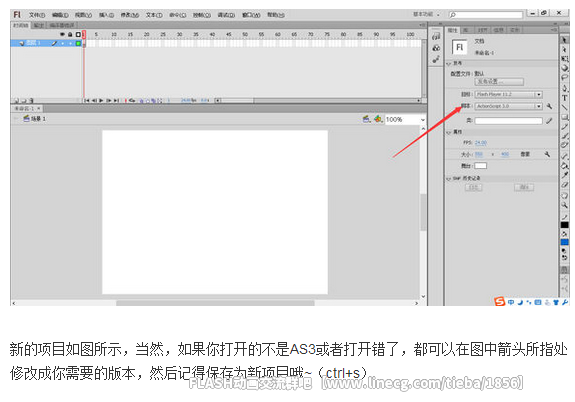Open the Insert (插入) menu
The height and width of the screenshot is (402, 575).
(106, 15)
